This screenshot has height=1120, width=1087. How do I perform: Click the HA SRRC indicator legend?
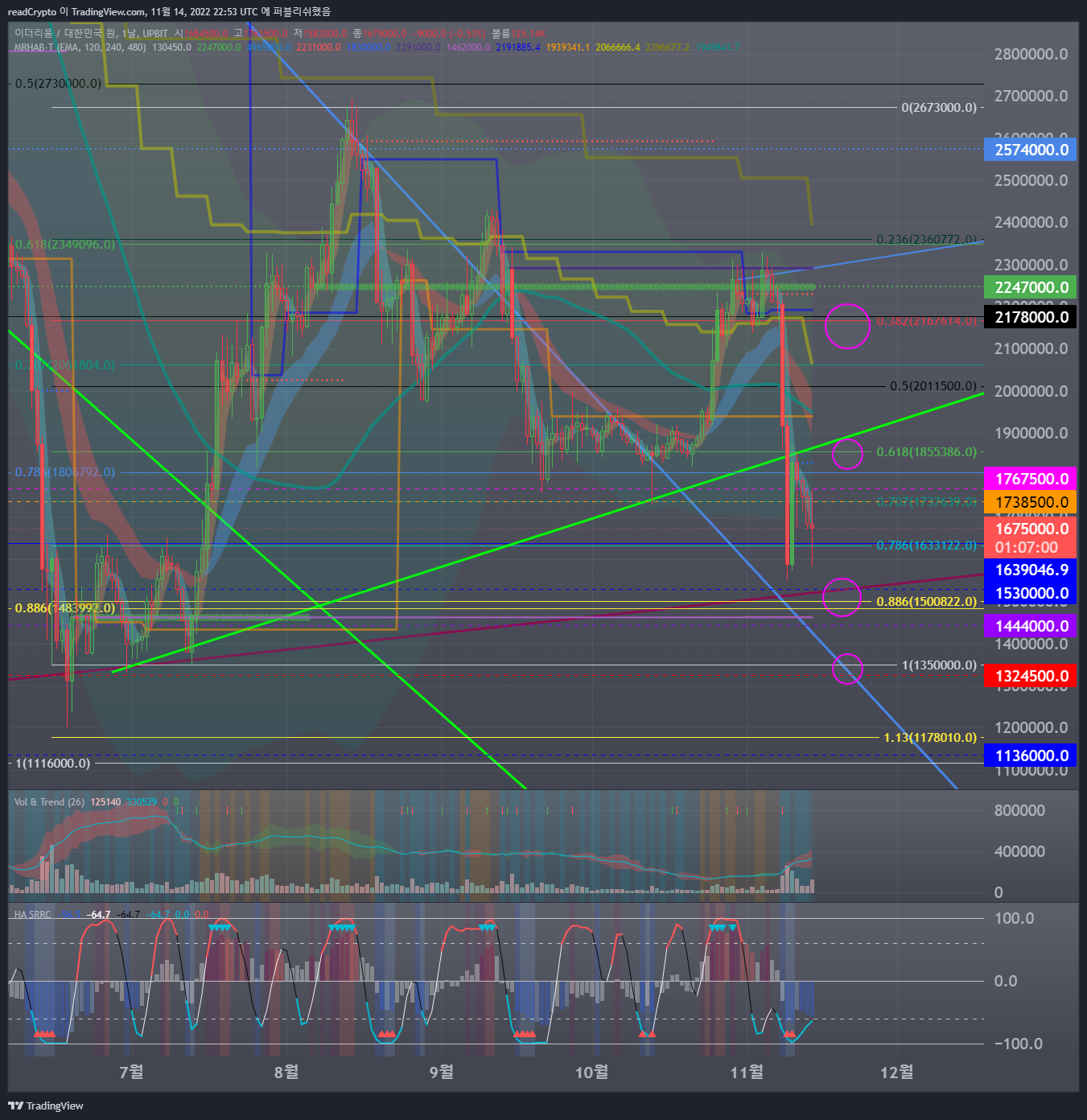[32, 914]
